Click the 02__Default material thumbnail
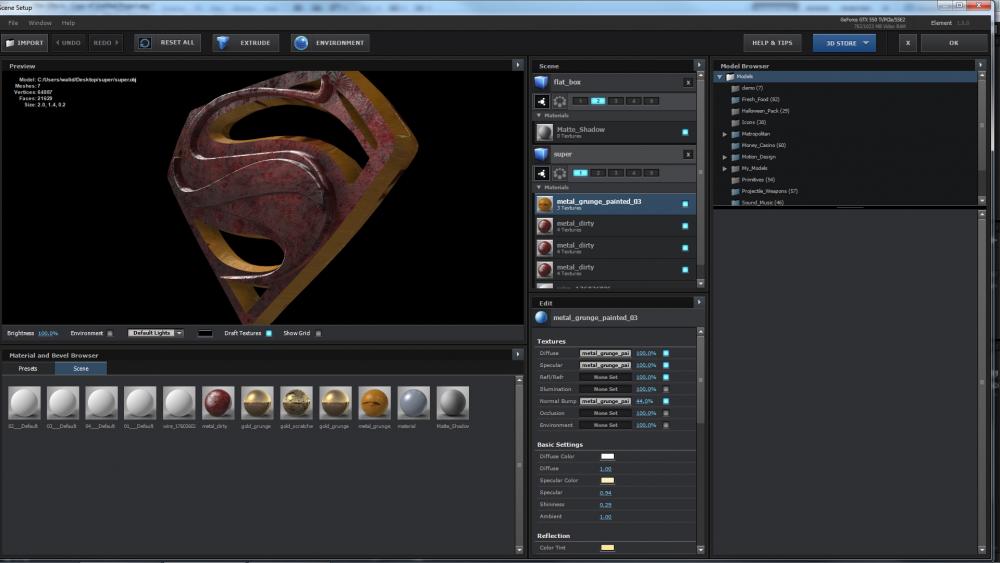 coord(24,403)
